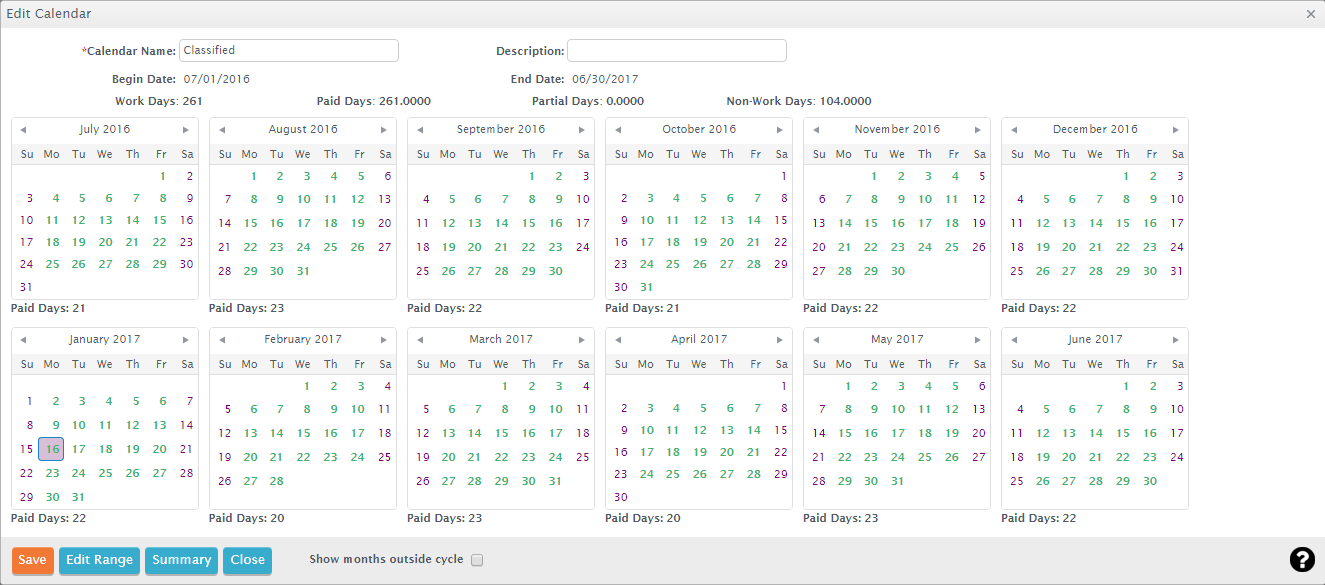View the calendar Summary
This screenshot has width=1325, height=585.
coord(181,560)
